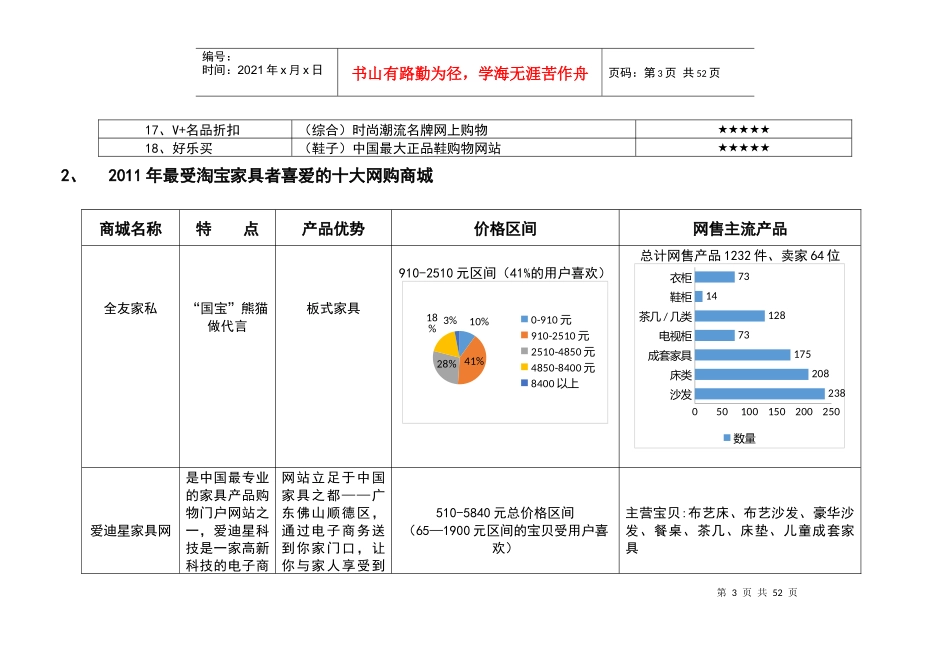Select the 编号 label in header
The image size is (950, 672).
pyautogui.click(x=217, y=57)
